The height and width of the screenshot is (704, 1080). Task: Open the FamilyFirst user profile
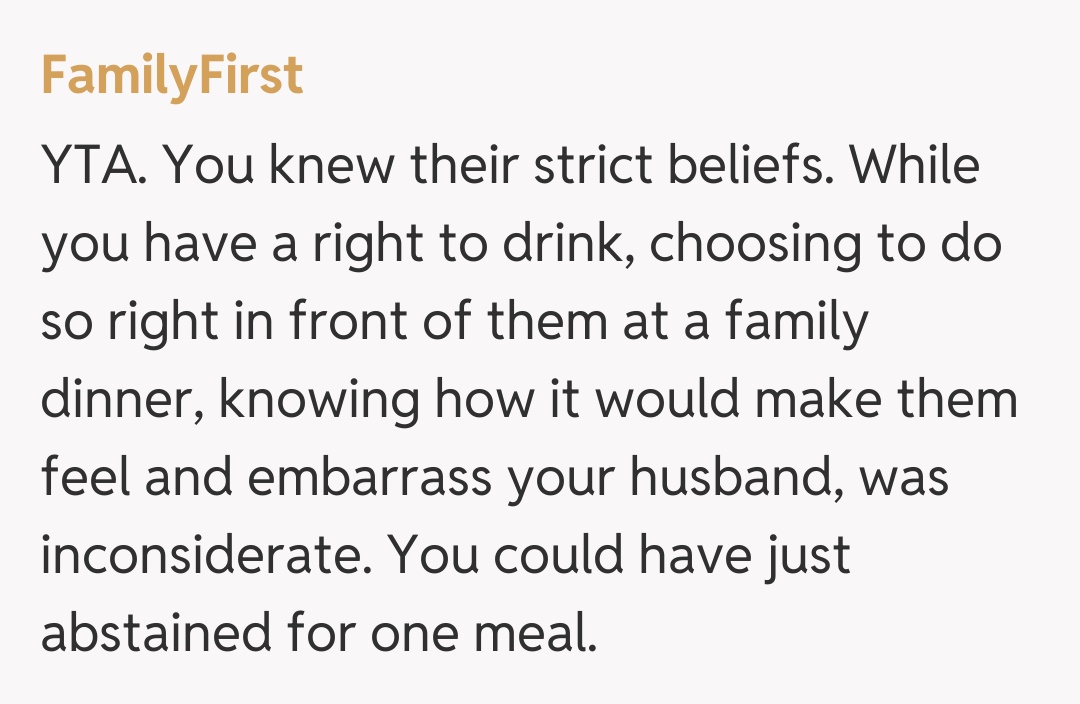pyautogui.click(x=171, y=77)
